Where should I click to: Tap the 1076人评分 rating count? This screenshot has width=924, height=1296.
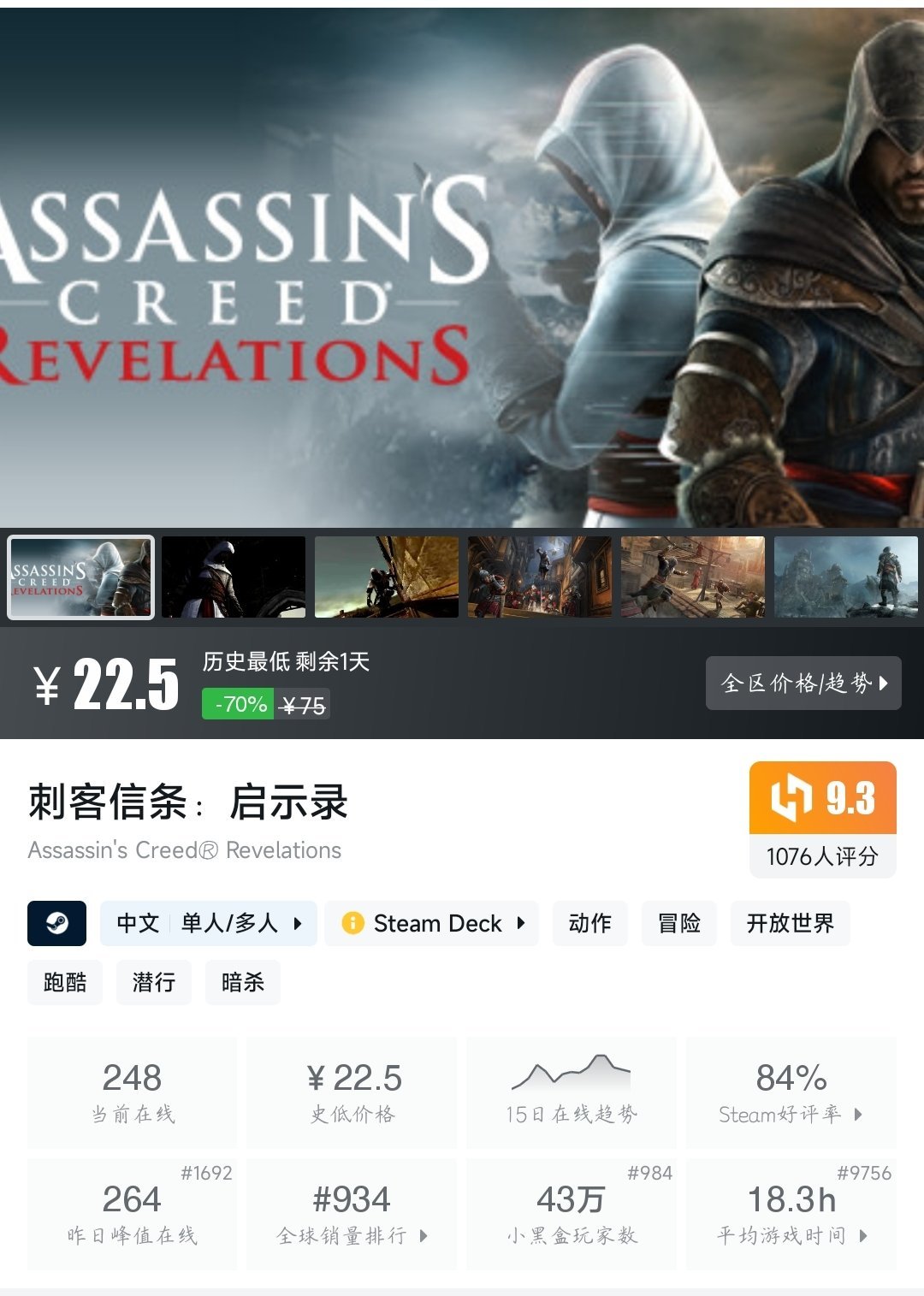tap(822, 856)
